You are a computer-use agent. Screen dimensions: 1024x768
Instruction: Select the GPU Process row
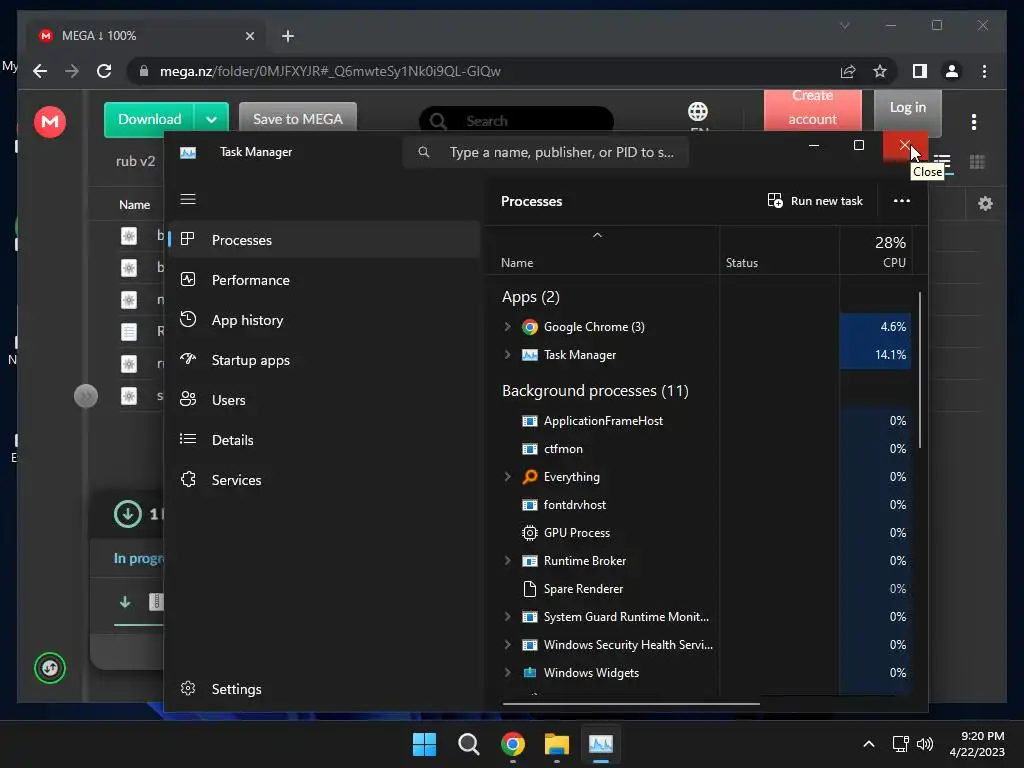(705, 533)
